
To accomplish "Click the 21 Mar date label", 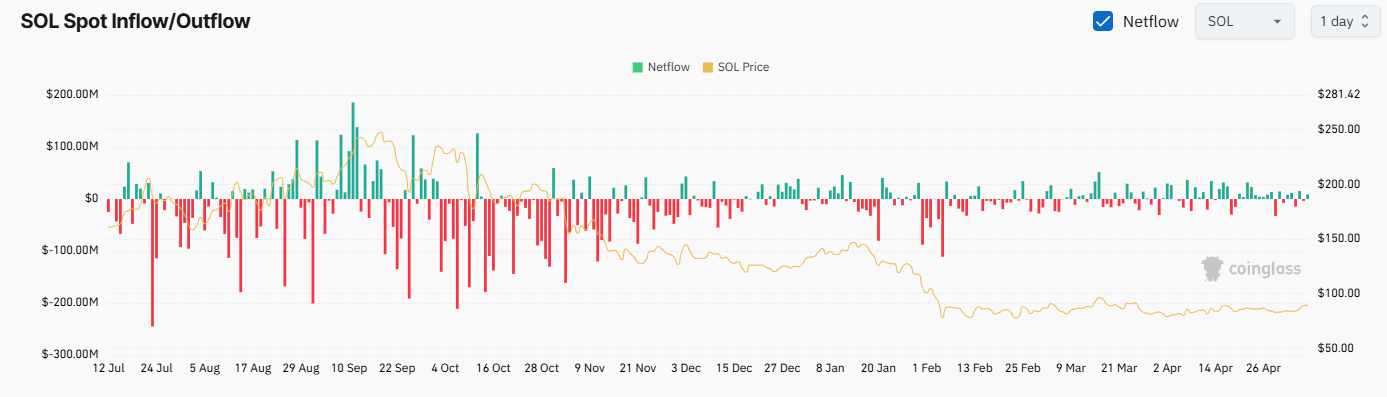I will point(1119,368).
